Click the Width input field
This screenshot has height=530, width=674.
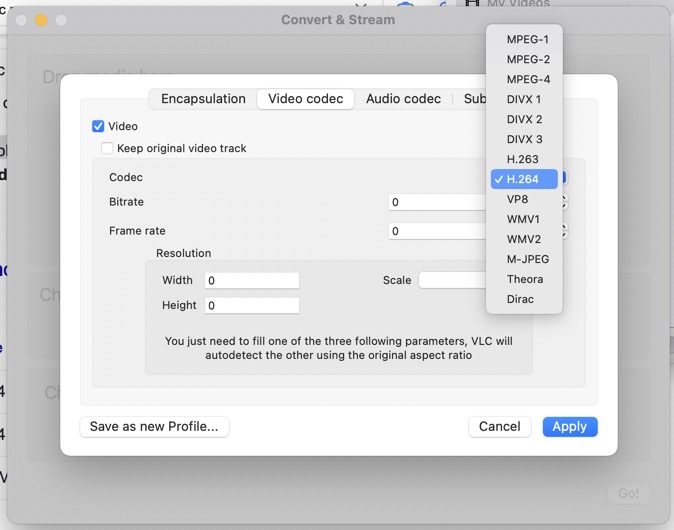coord(251,281)
